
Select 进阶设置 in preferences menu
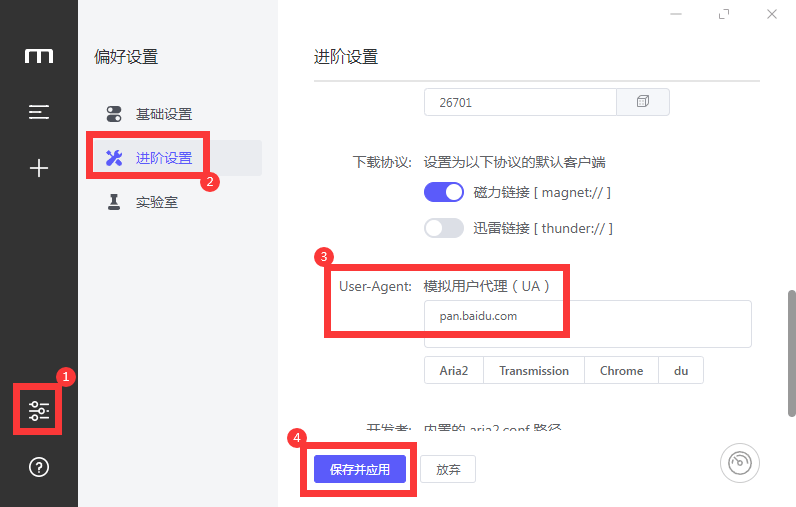pyautogui.click(x=163, y=158)
